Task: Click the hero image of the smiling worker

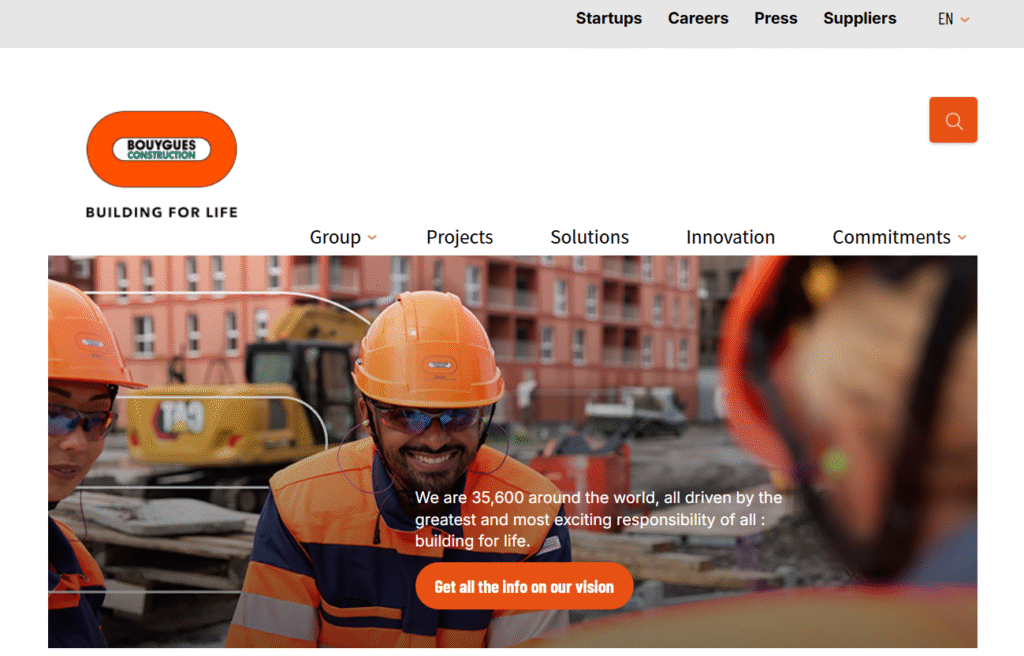Action: pyautogui.click(x=513, y=451)
